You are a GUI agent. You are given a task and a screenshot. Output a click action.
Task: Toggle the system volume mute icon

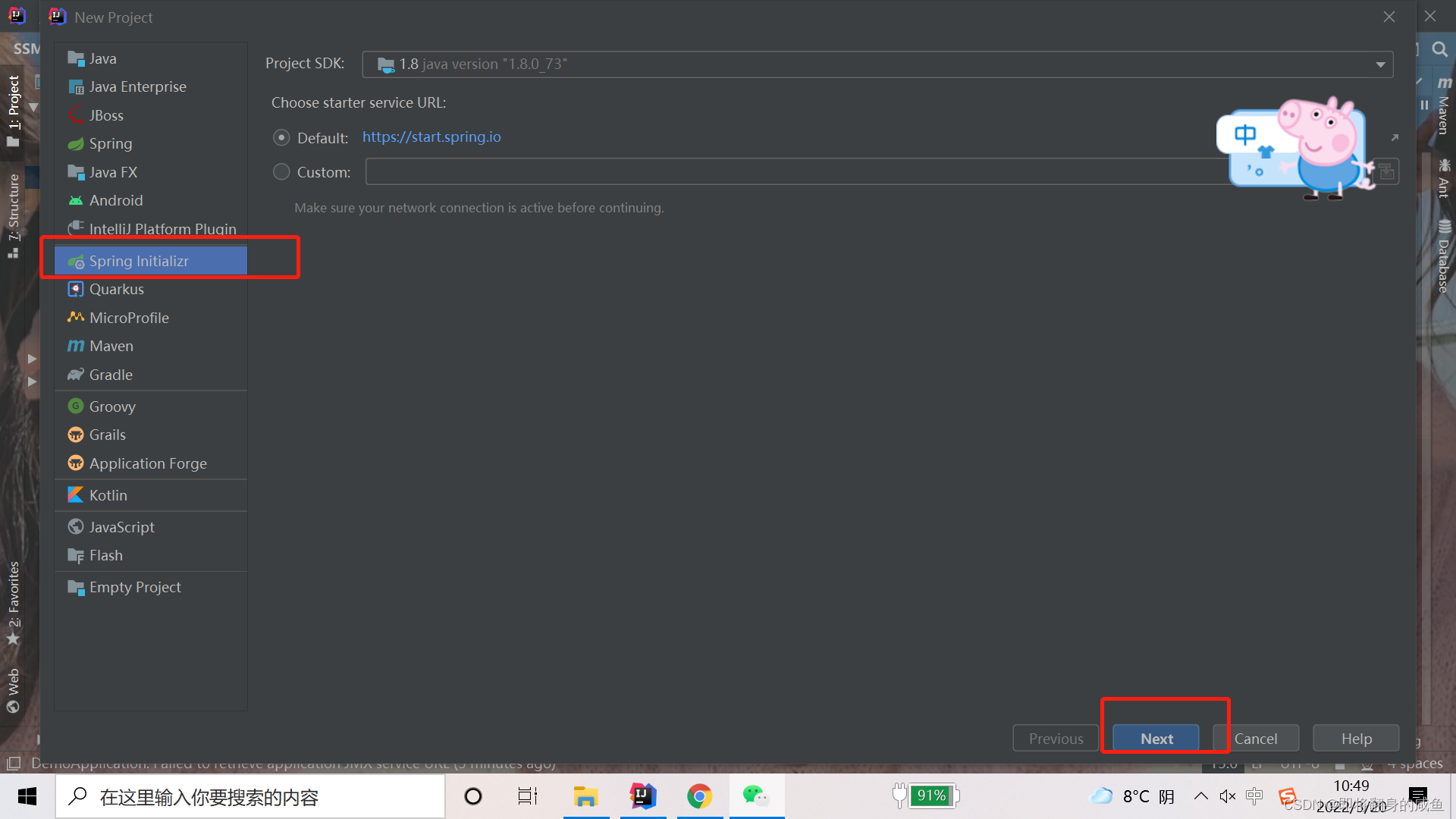pyautogui.click(x=1227, y=796)
